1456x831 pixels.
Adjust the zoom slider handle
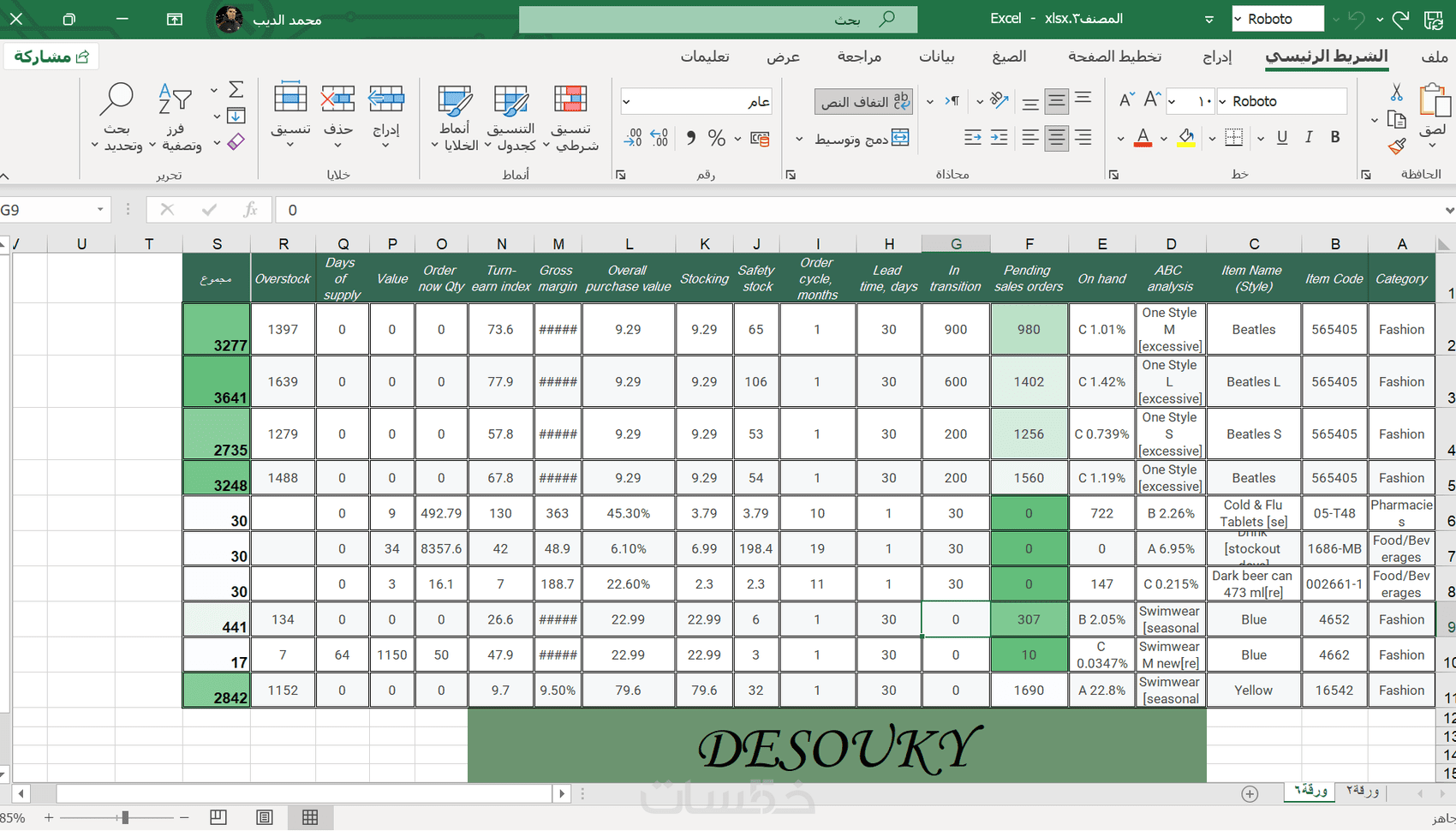pos(125,818)
